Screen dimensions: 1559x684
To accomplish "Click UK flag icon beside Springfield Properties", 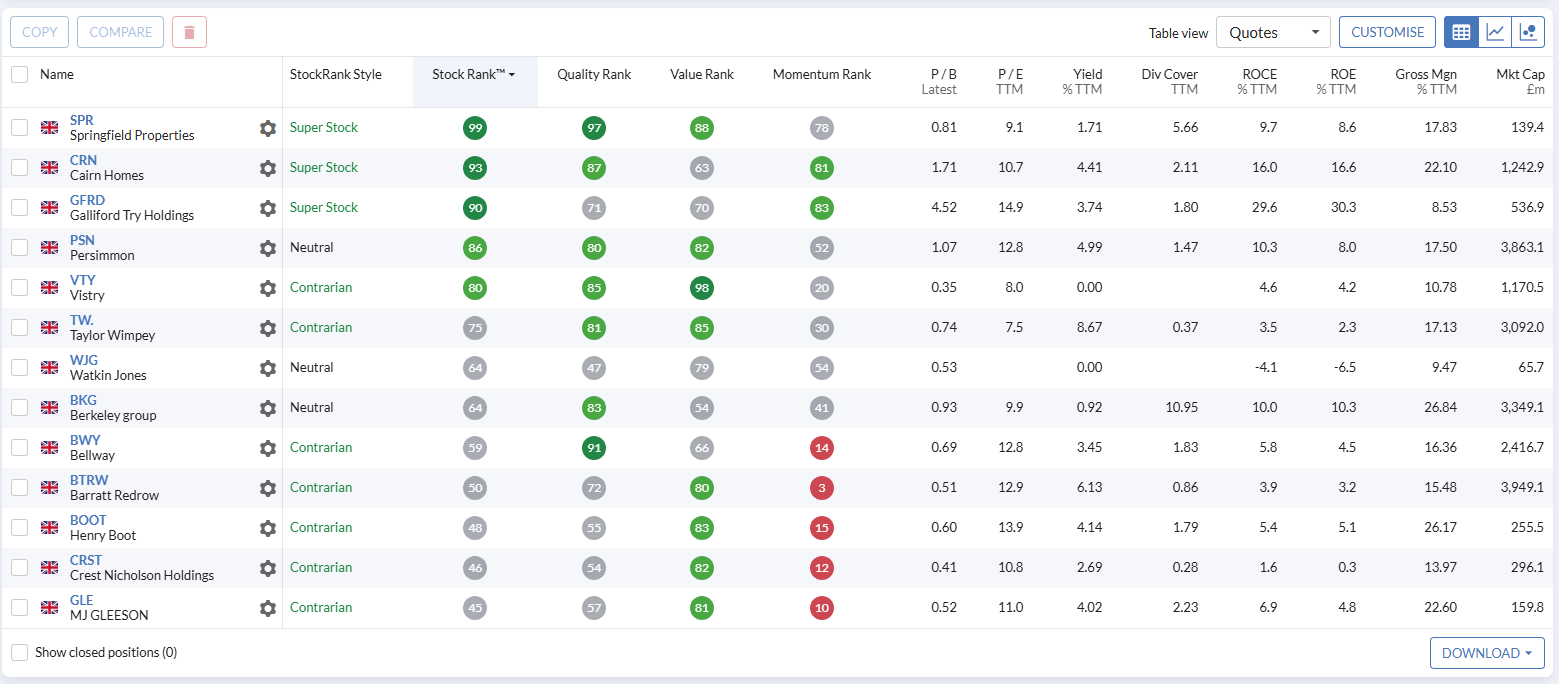I will 49,128.
